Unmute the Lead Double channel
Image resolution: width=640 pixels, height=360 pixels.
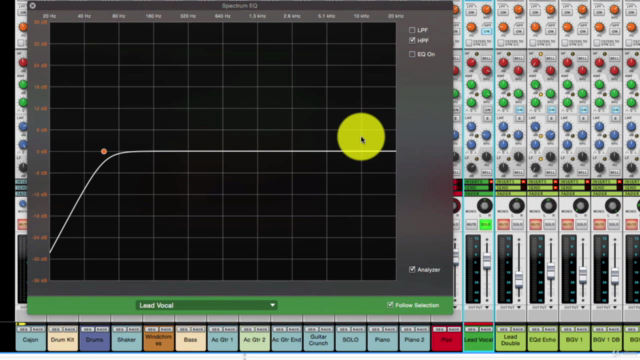click(x=503, y=224)
